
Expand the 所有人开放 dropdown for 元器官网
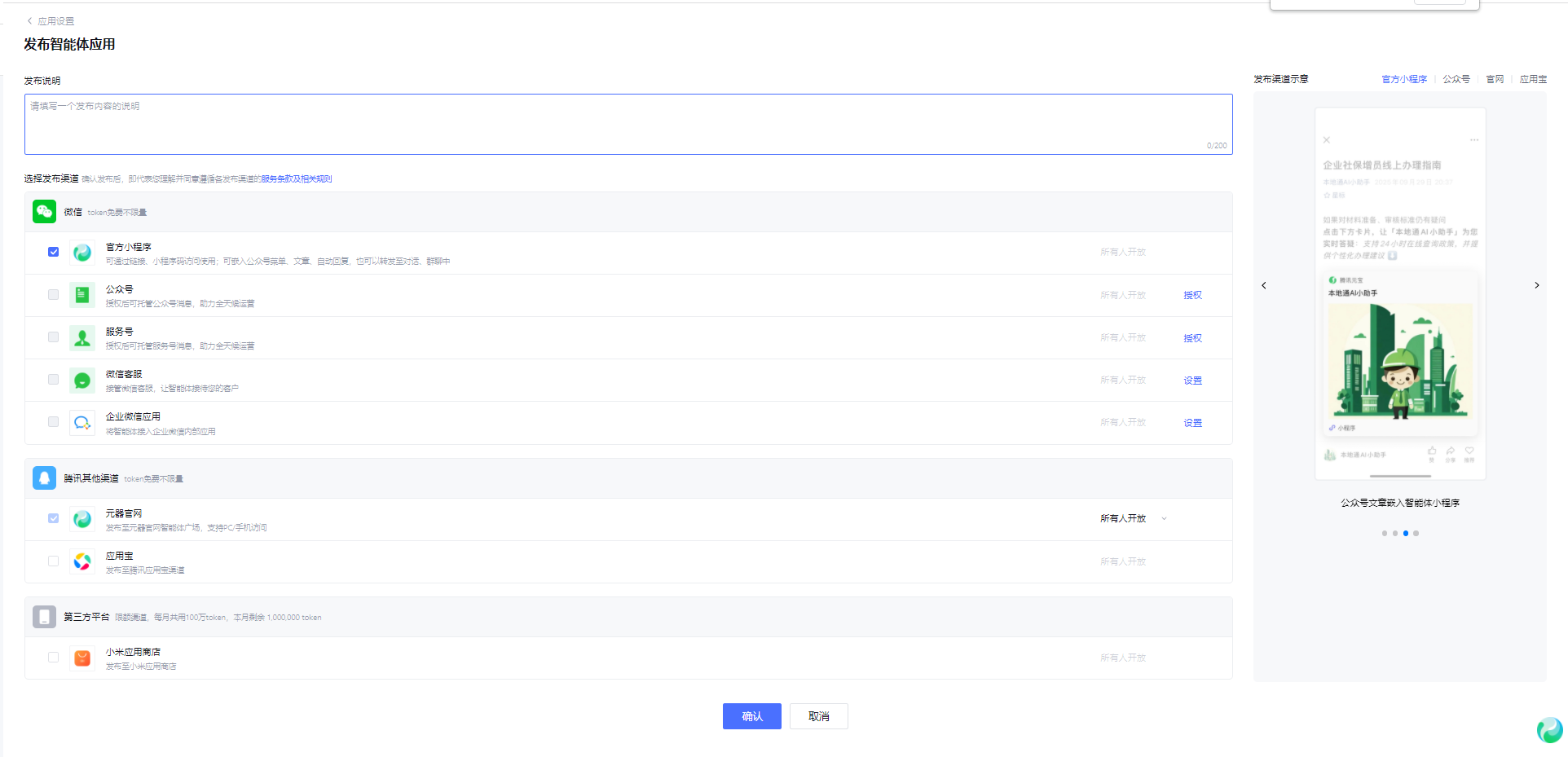coord(1164,518)
